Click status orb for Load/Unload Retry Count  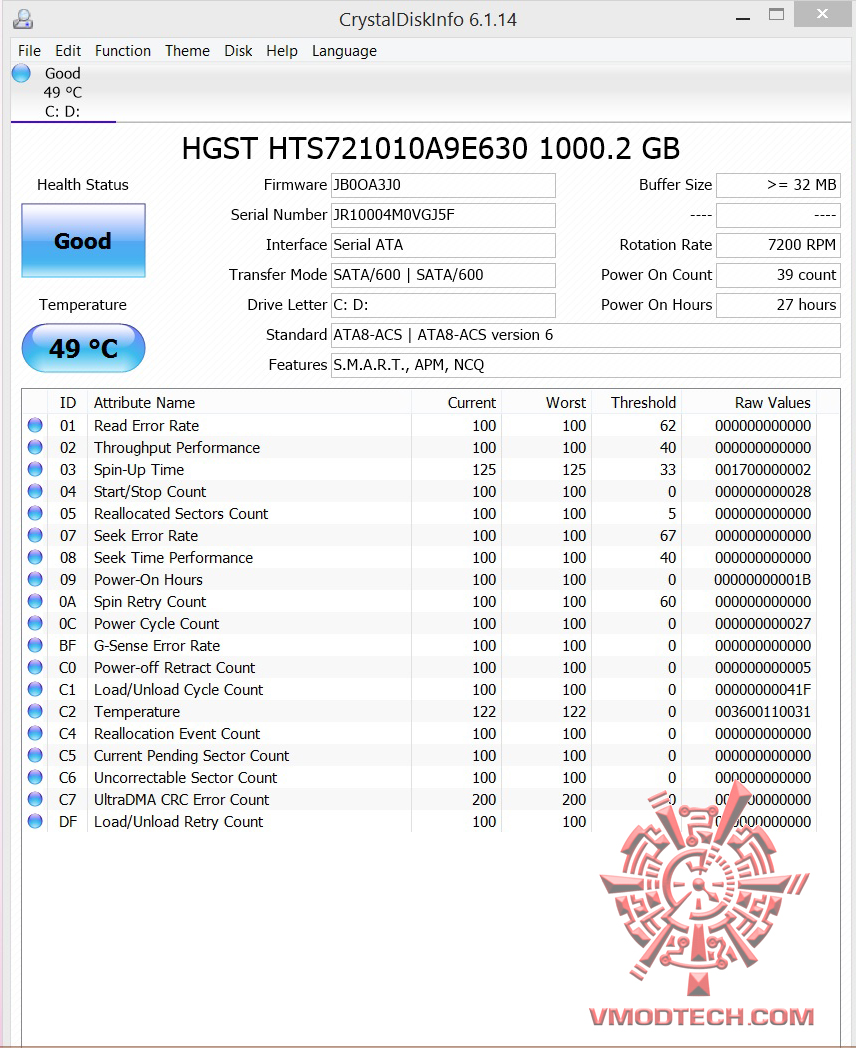35,821
